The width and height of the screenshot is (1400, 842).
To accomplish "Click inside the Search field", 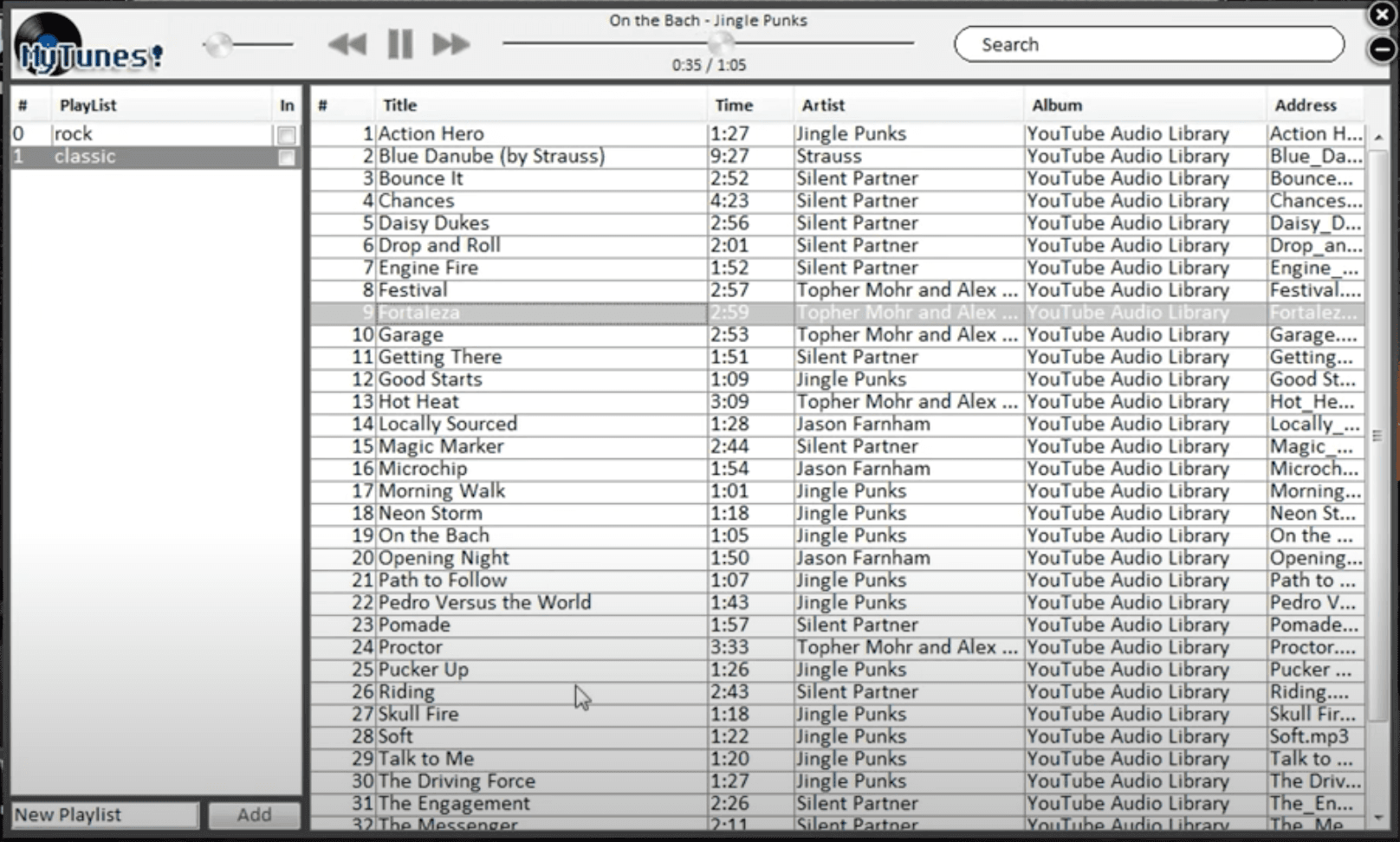I will click(1148, 43).
